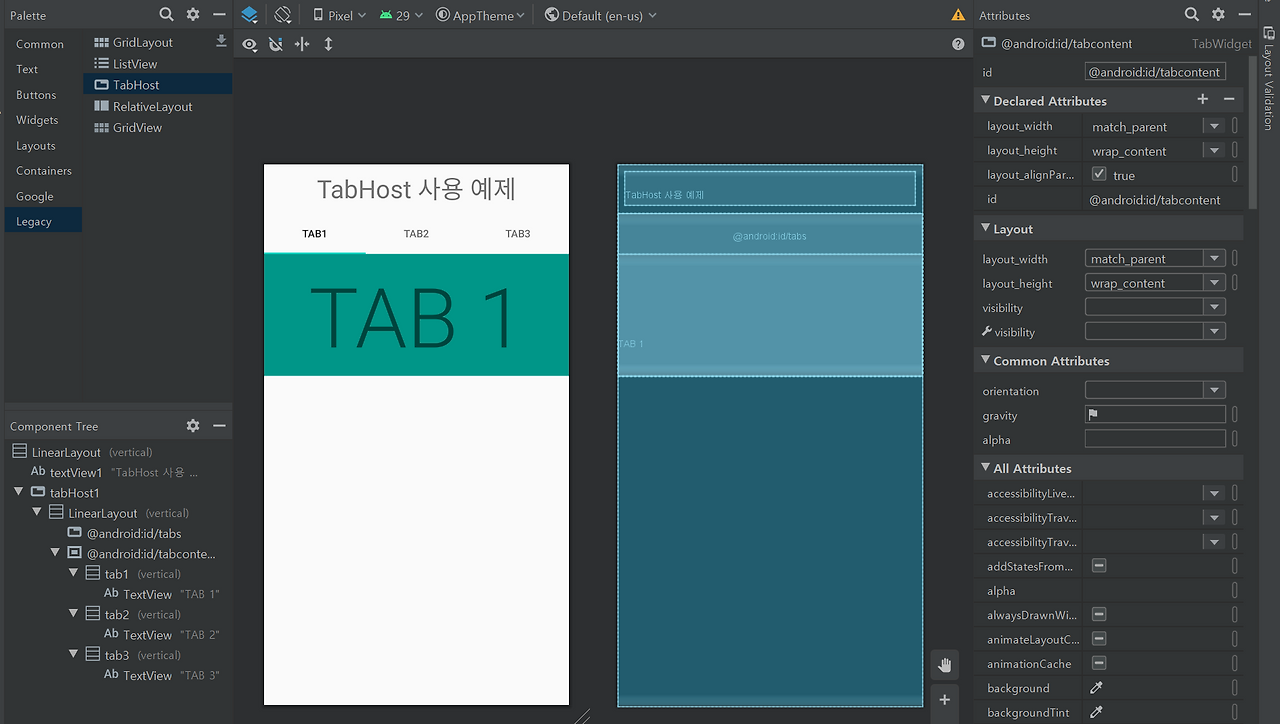The image size is (1280, 724).
Task: Add an attribute with the plus button
Action: pos(1202,100)
